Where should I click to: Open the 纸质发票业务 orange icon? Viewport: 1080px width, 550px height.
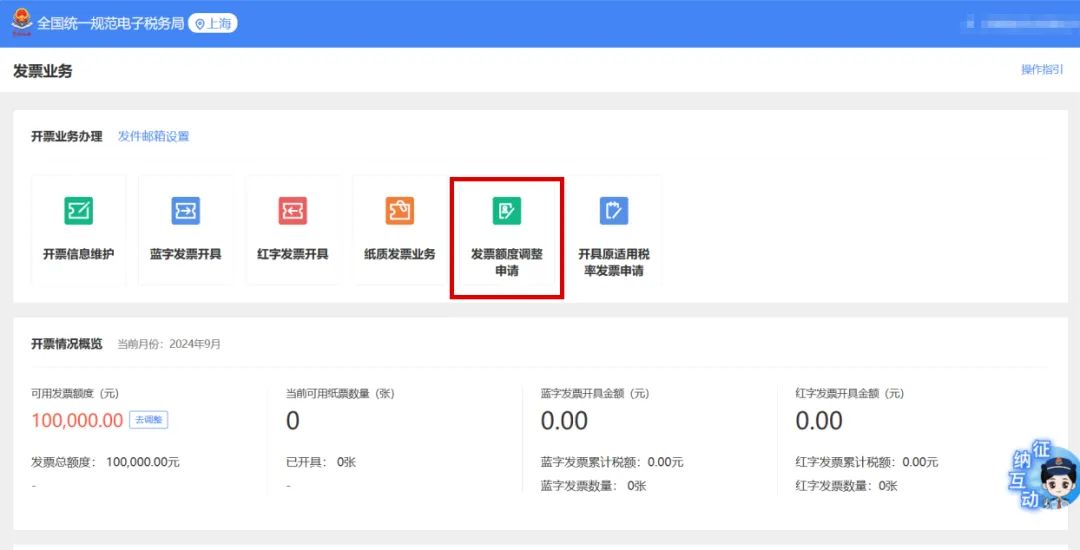pyautogui.click(x=400, y=211)
